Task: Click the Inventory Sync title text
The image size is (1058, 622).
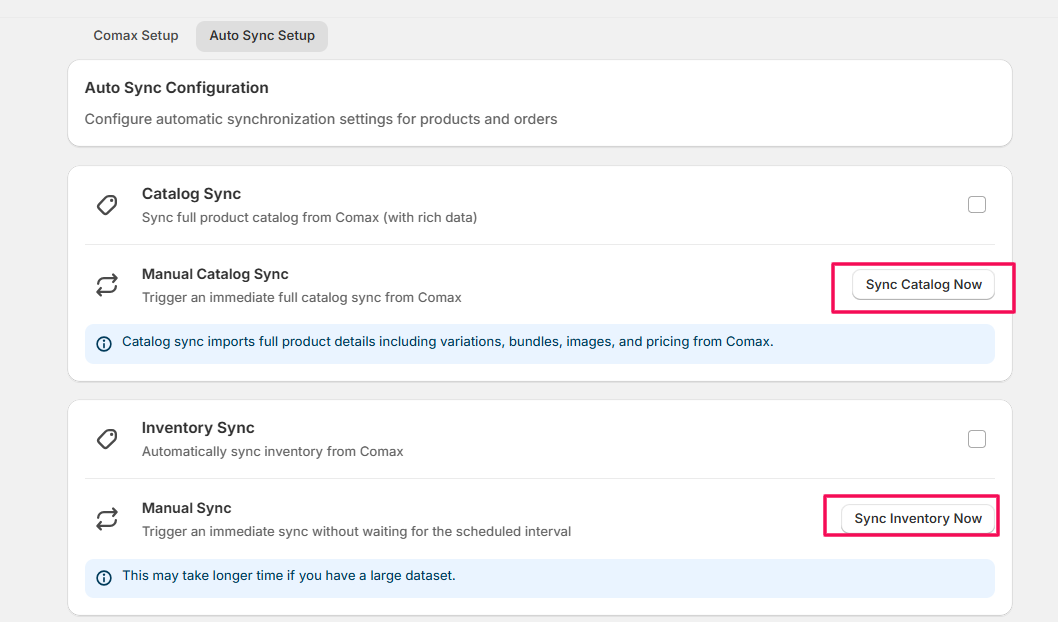Action: click(198, 428)
